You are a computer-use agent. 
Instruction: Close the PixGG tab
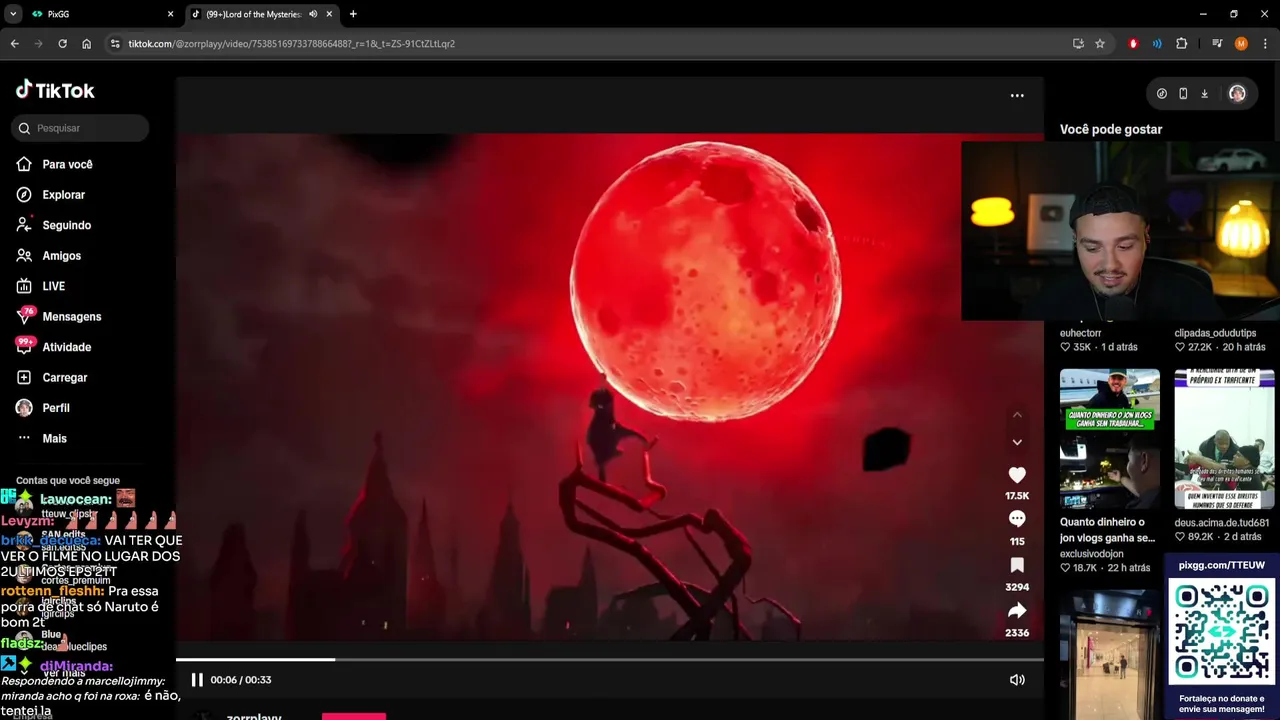(170, 14)
